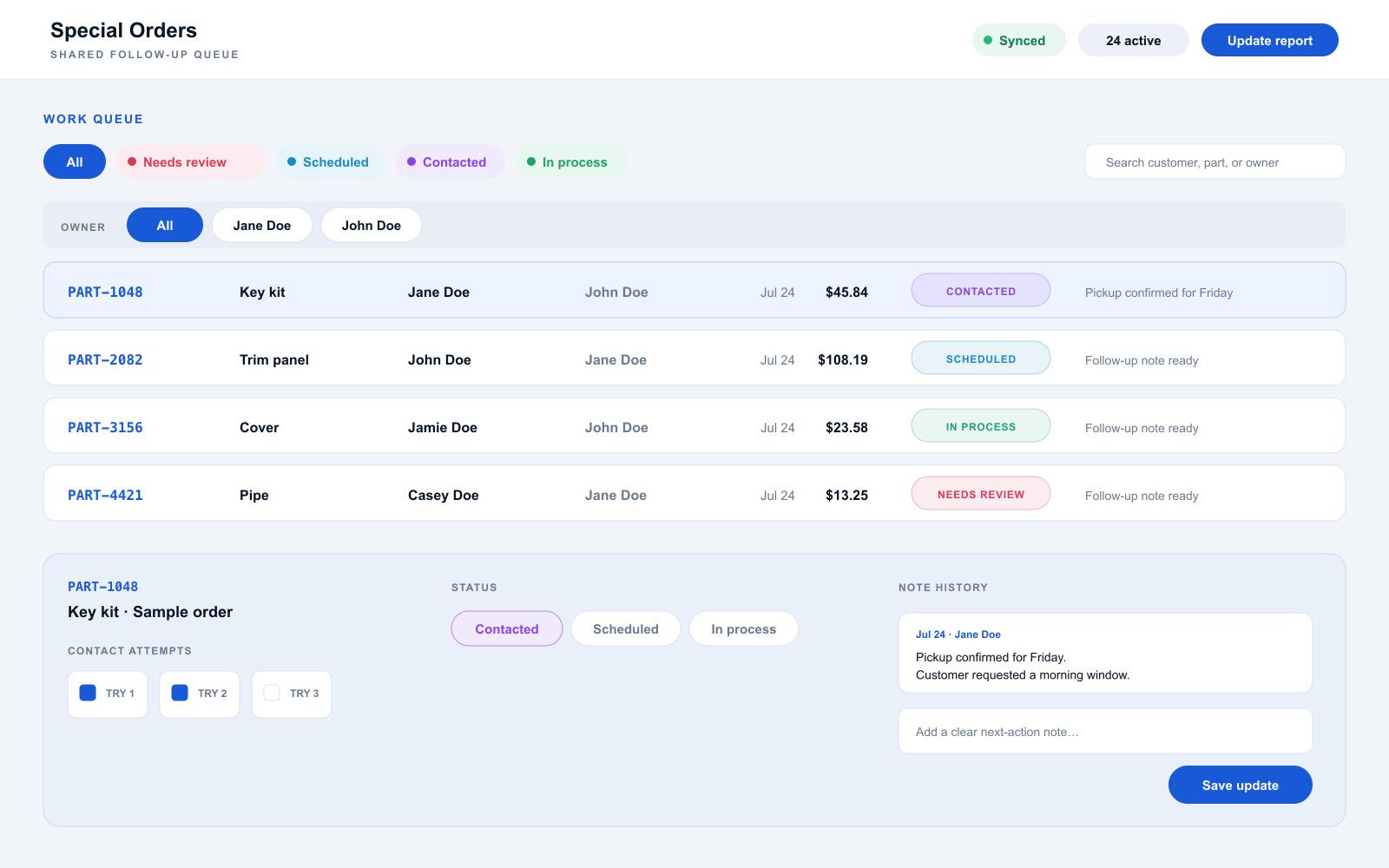Open order PART-2082

pos(694,358)
